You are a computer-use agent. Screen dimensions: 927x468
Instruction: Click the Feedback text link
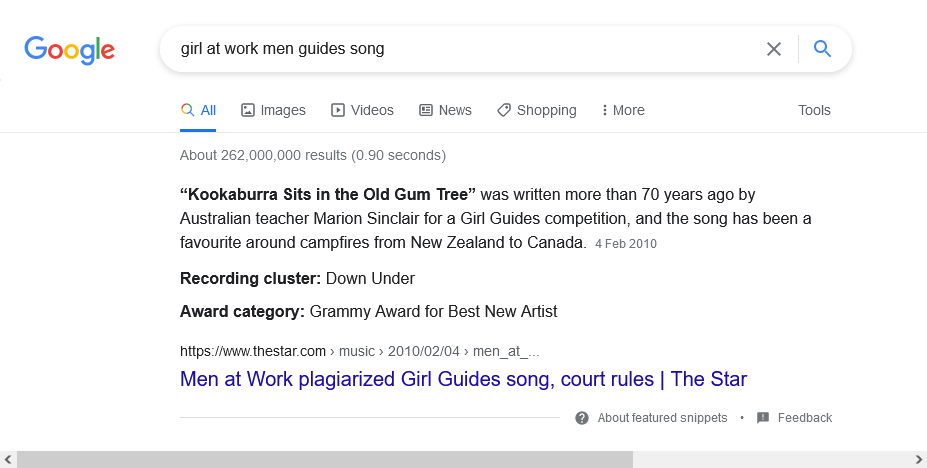804,418
